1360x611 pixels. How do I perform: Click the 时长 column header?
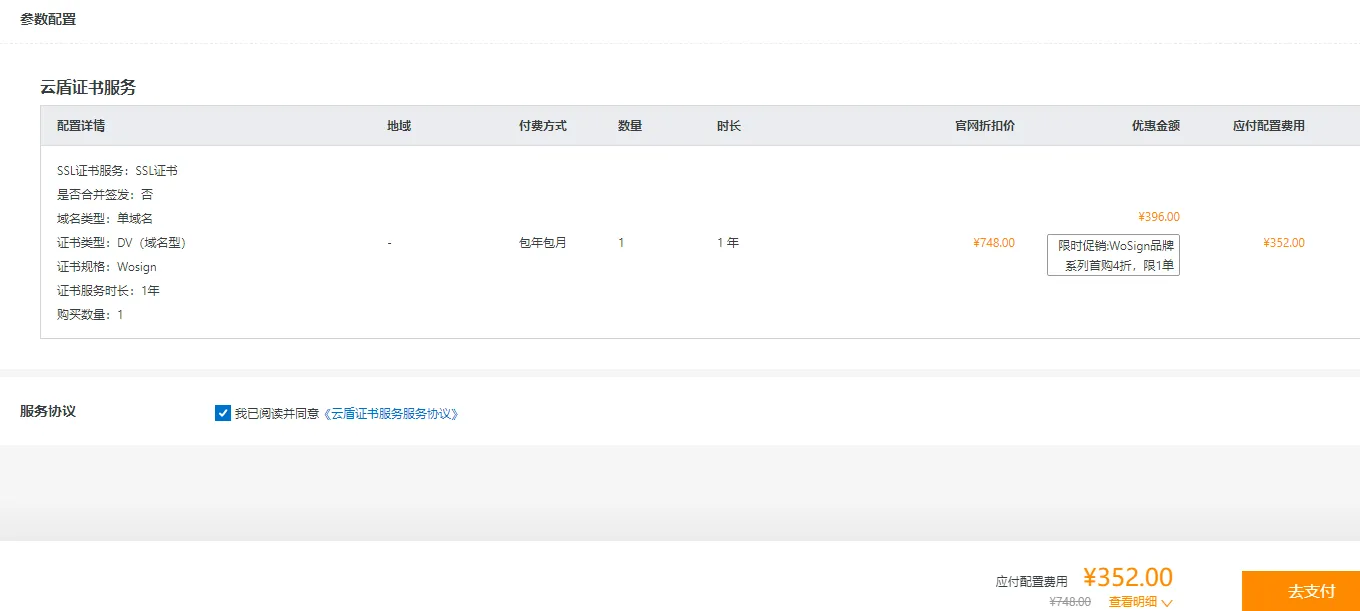point(729,126)
